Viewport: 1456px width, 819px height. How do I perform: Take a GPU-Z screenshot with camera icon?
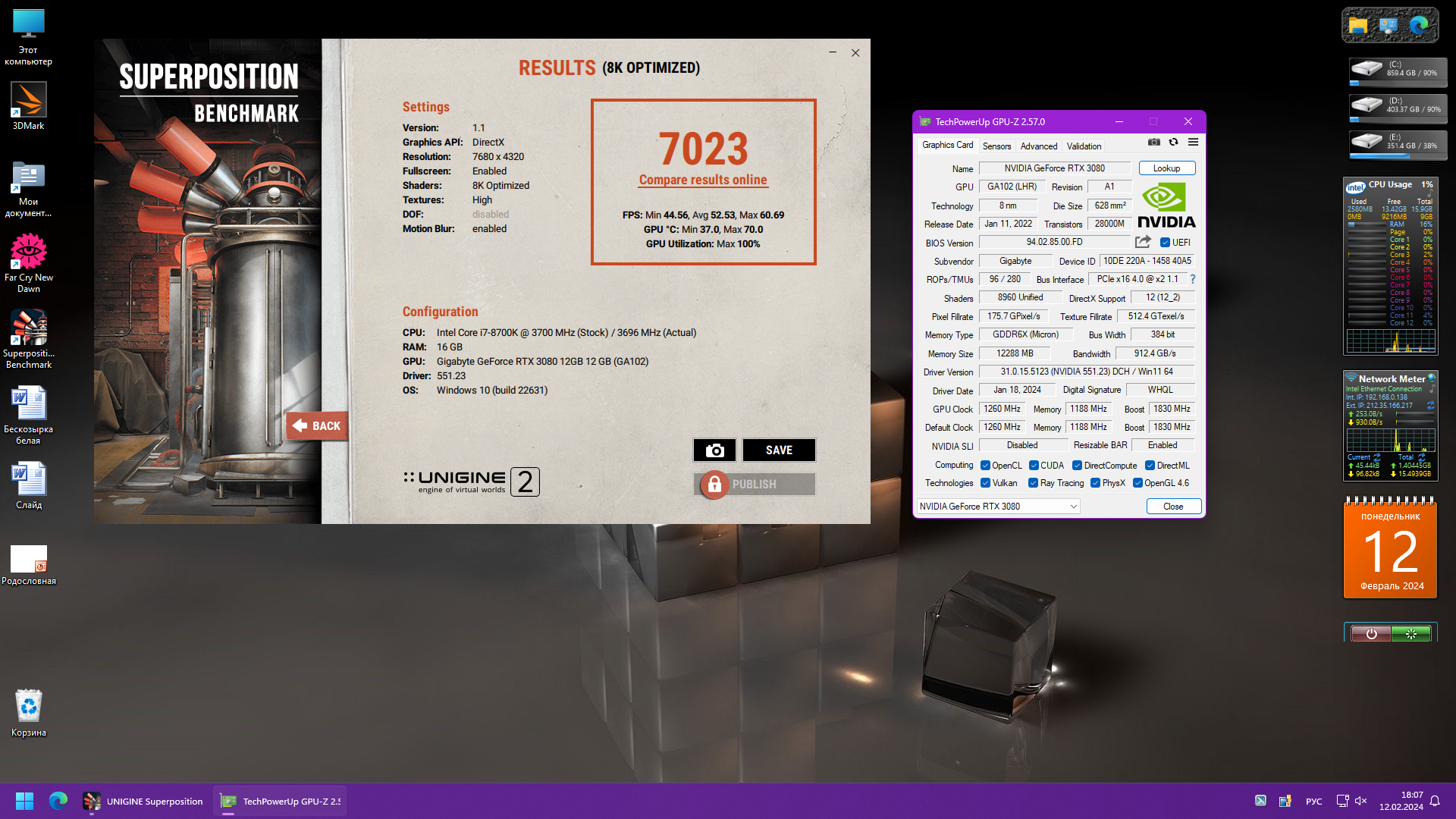point(1153,142)
